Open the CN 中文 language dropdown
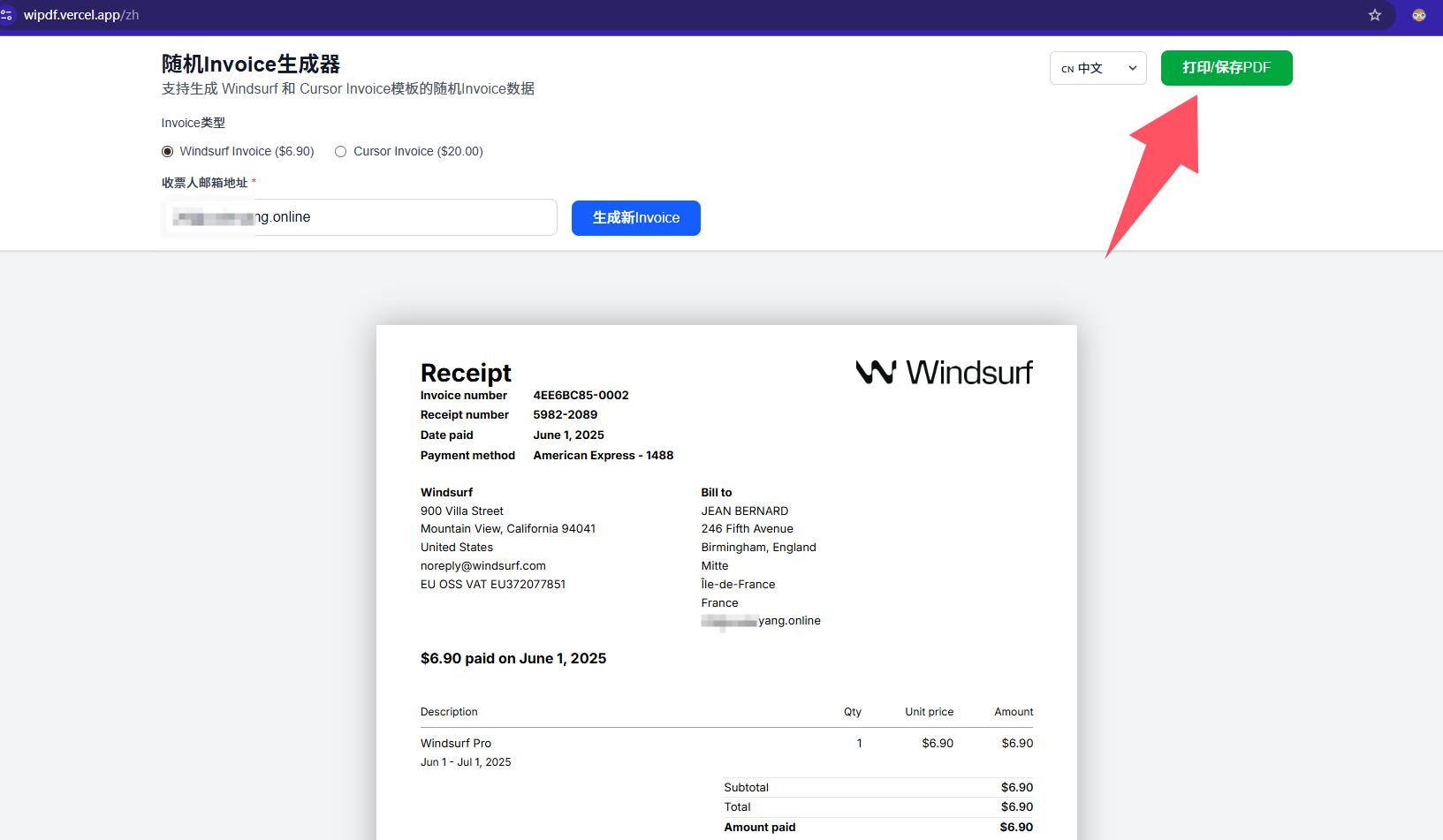 1098,68
